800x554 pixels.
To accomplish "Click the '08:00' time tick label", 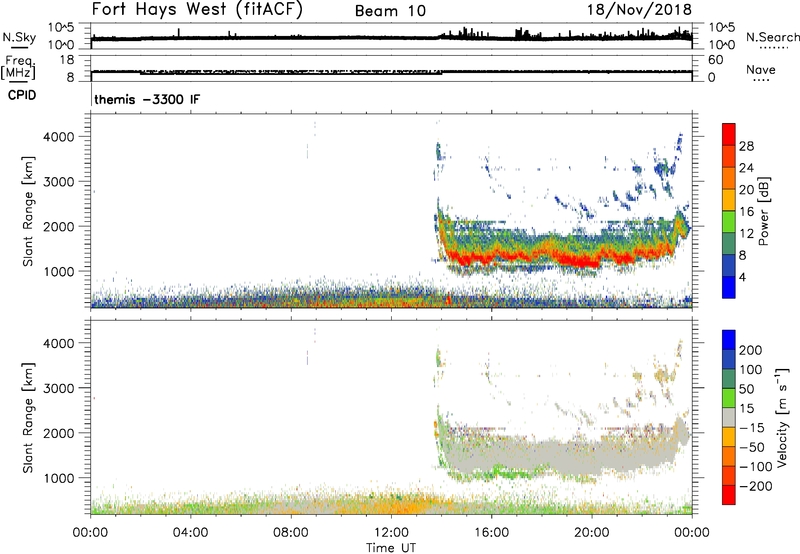I will point(290,533).
